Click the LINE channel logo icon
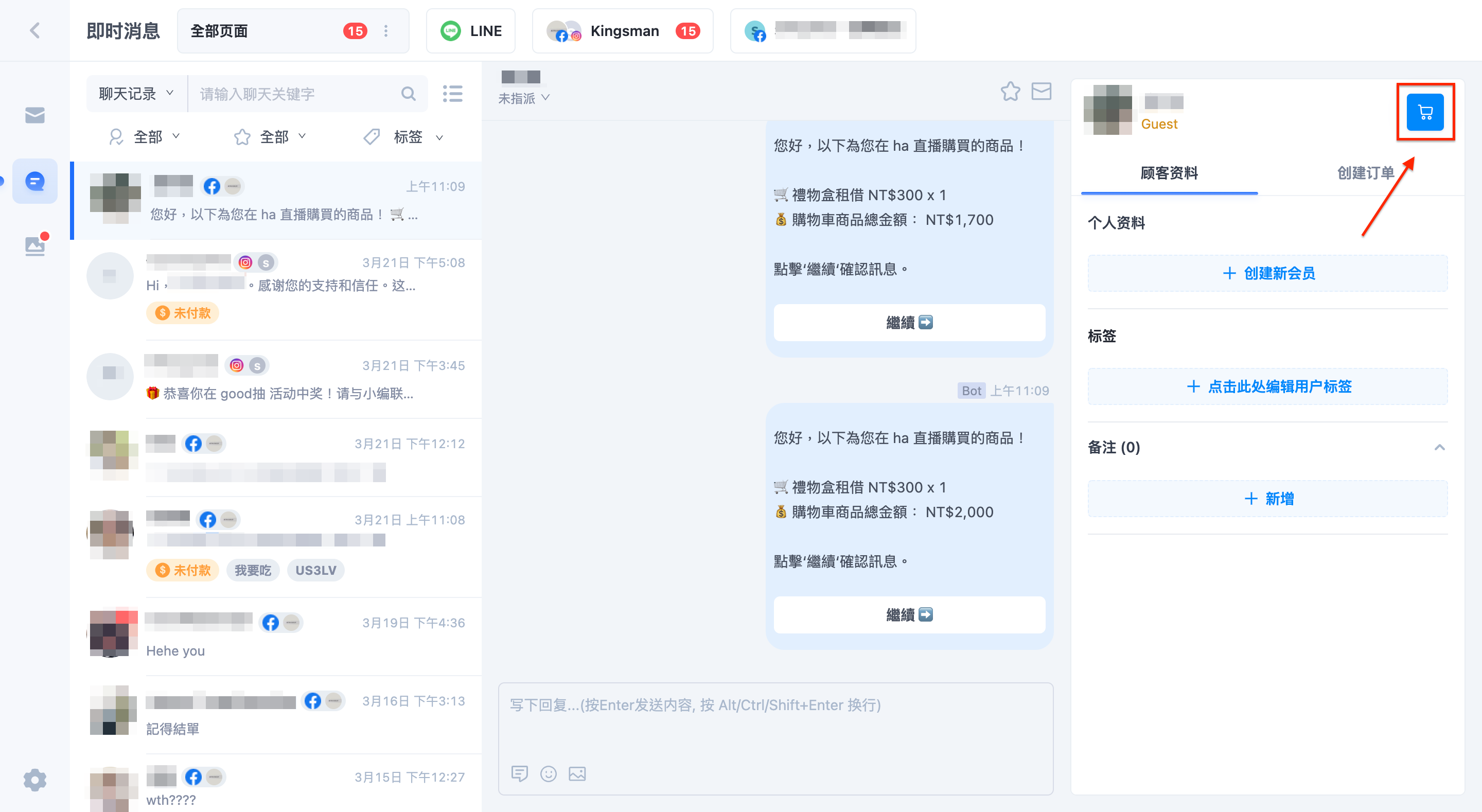This screenshot has height=812, width=1482. pos(450,31)
